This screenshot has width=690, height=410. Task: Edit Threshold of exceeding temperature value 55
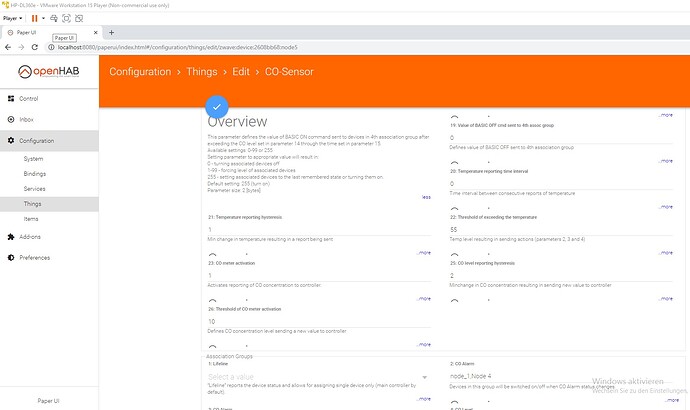[561, 230]
